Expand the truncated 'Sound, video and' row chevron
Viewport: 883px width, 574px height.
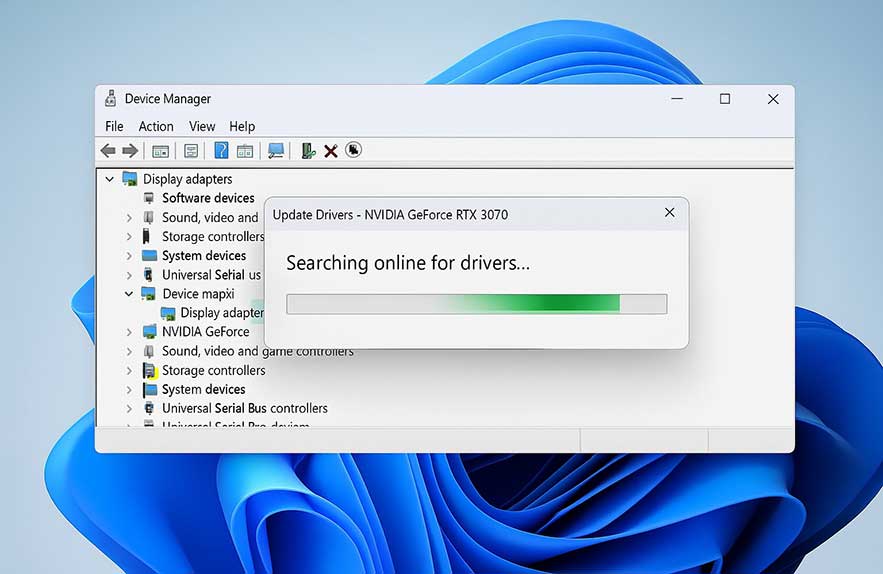click(x=129, y=217)
